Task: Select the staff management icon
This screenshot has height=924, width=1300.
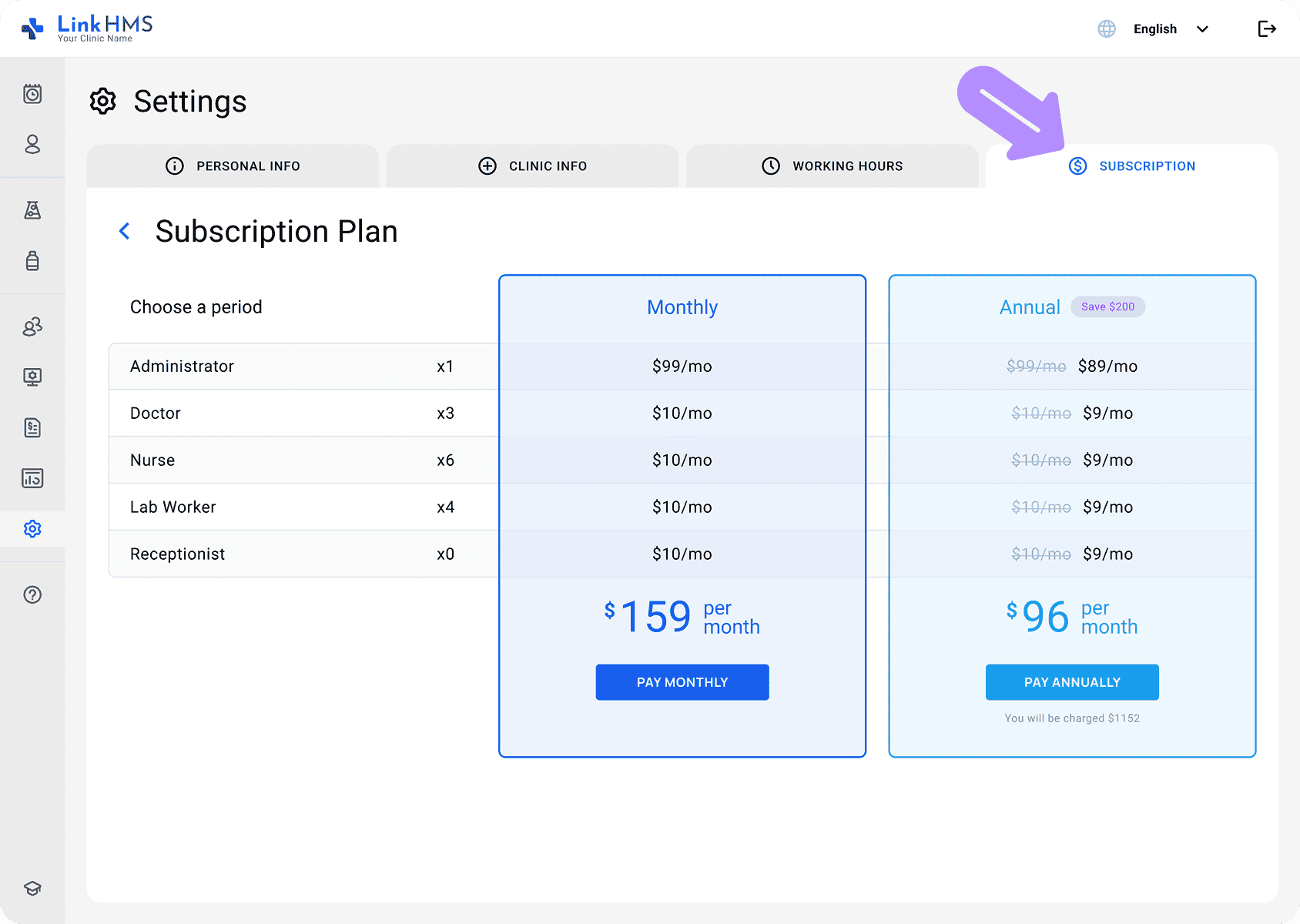Action: (x=32, y=326)
